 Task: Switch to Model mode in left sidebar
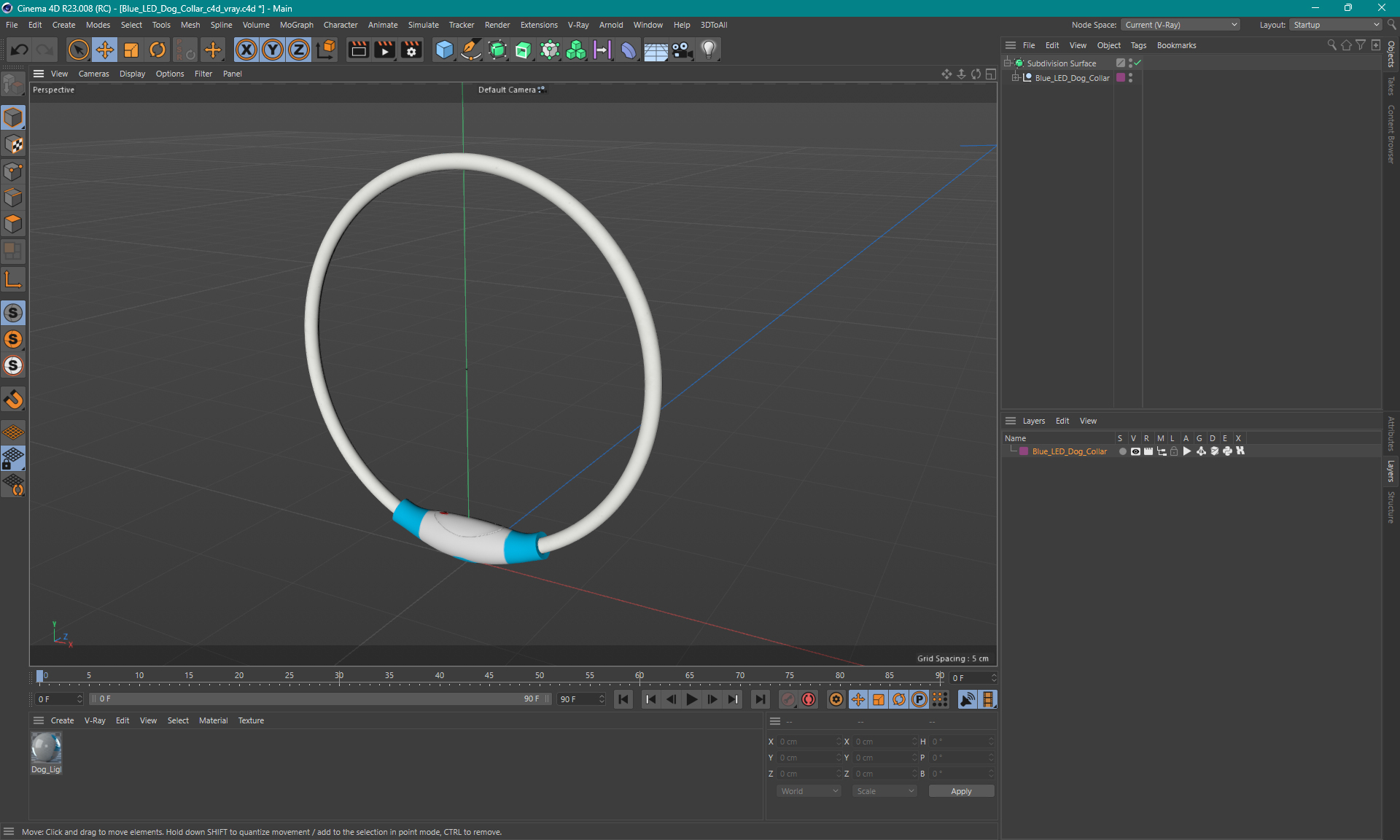coord(13,117)
